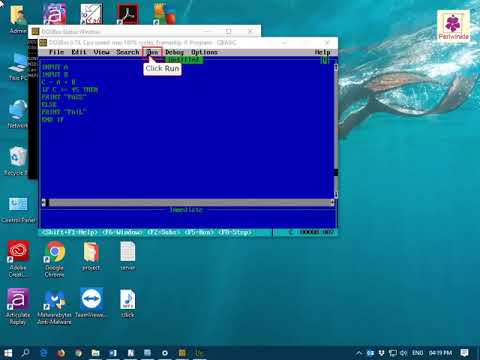Click F5=Run in the status bar
The image size is (480, 360).
[x=199, y=232]
